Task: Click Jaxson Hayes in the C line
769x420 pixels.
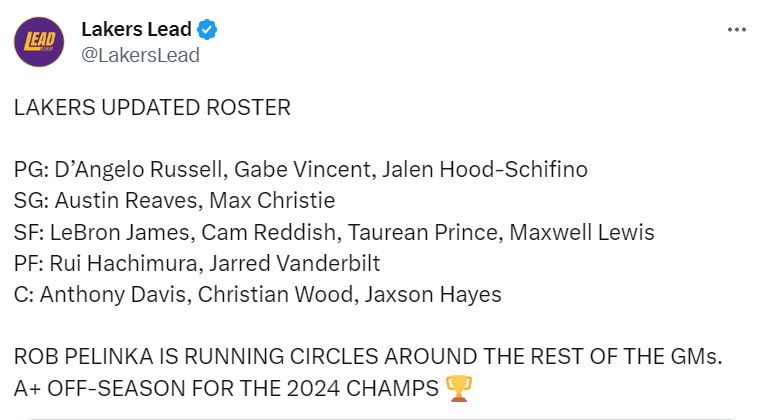Action: (x=433, y=294)
